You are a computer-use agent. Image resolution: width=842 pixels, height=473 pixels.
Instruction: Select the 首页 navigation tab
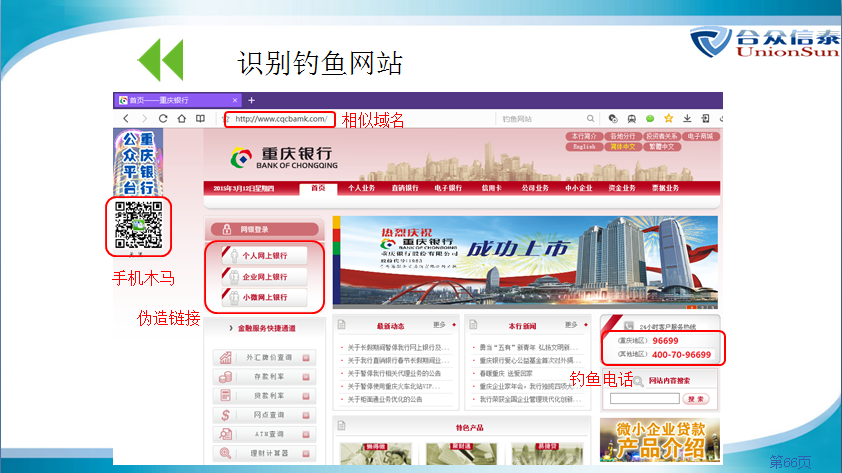(318, 188)
